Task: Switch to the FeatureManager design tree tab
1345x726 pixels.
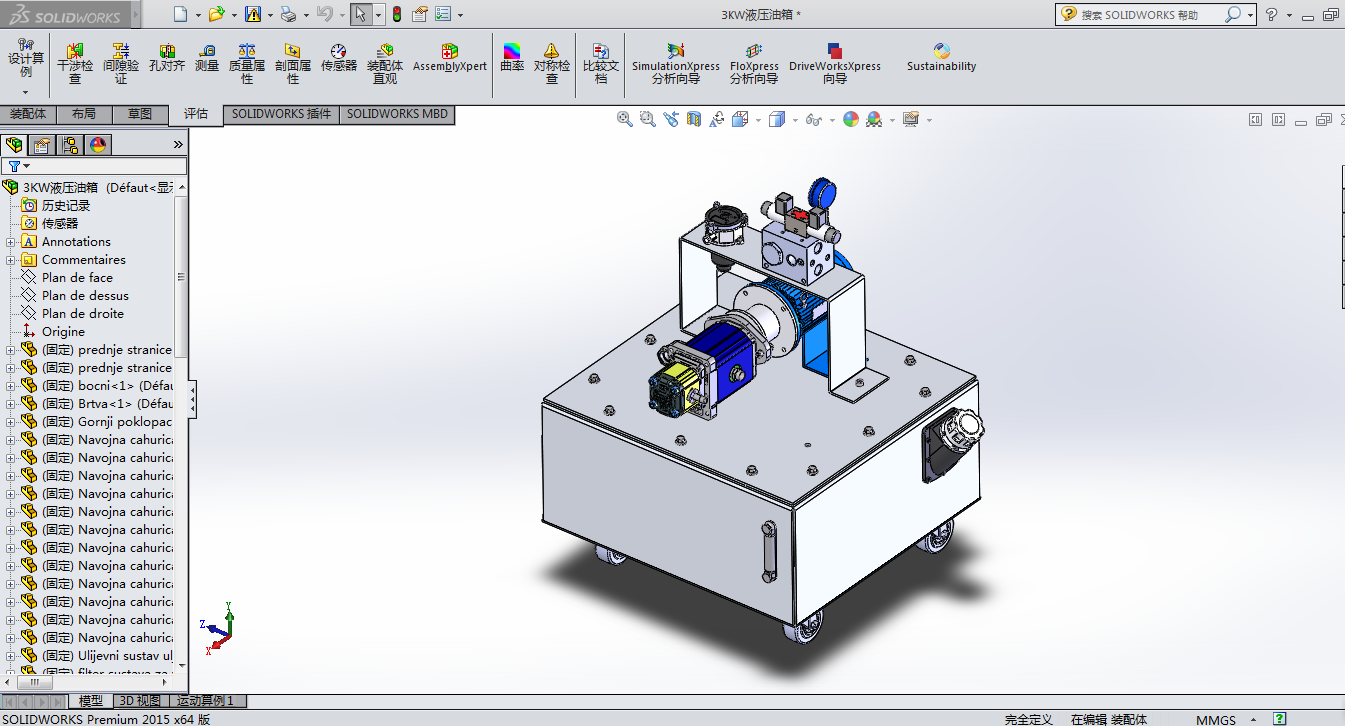Action: coord(14,145)
